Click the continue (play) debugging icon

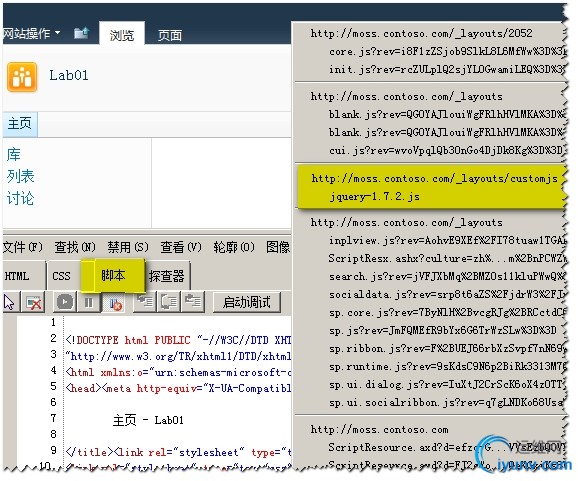click(x=65, y=303)
